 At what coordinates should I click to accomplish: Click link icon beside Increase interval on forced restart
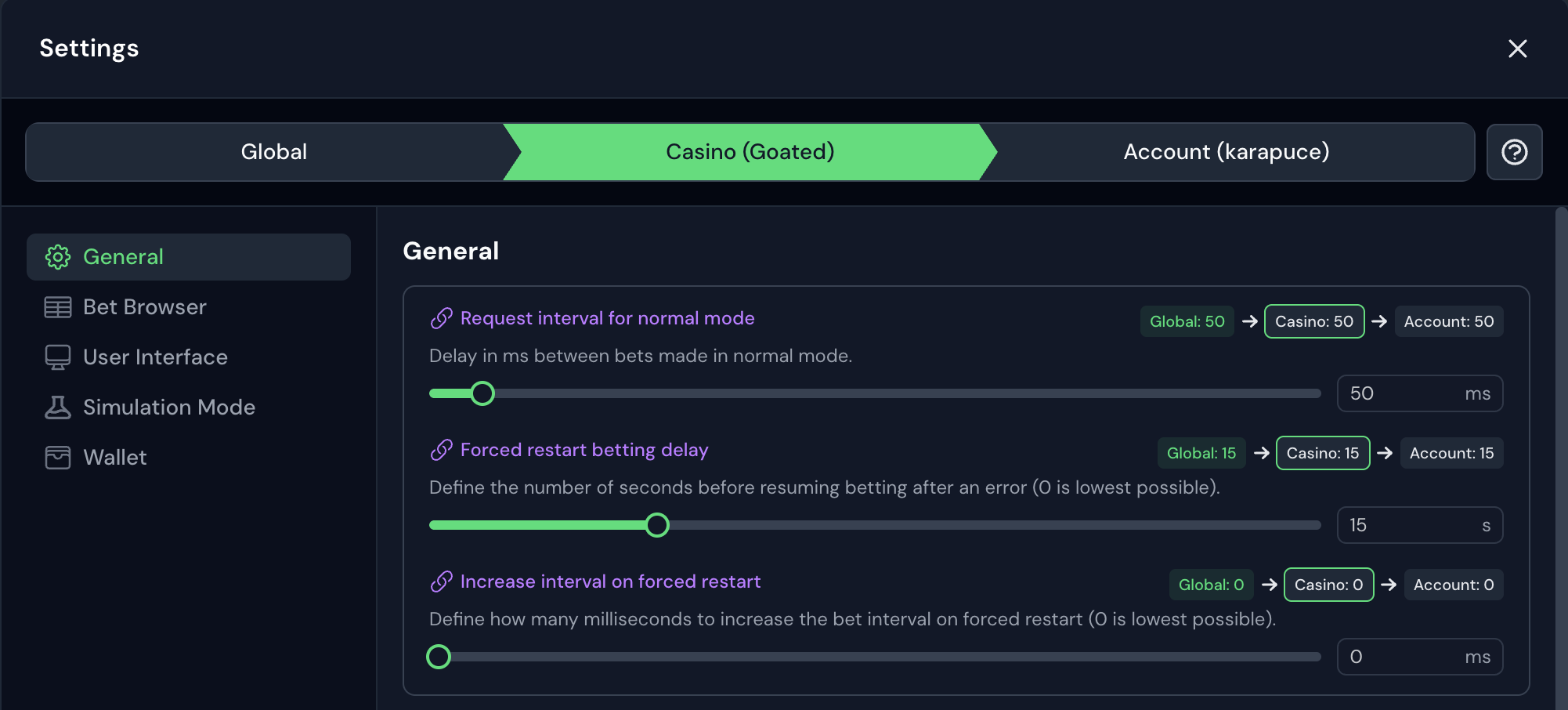point(442,581)
